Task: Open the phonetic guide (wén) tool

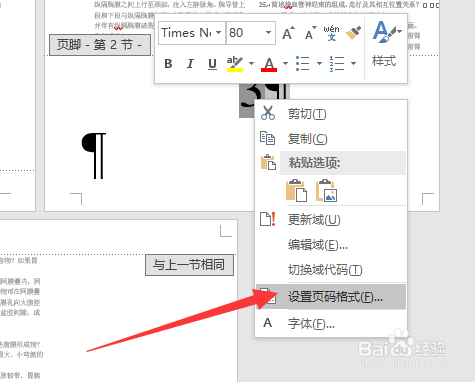Action: coord(331,33)
